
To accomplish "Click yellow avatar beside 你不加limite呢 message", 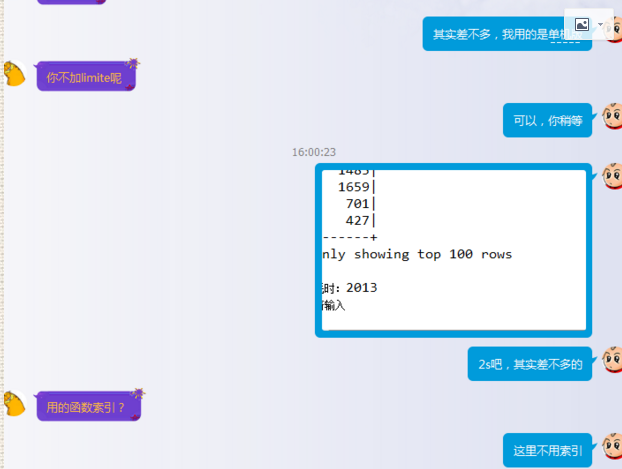I will click(x=15, y=74).
